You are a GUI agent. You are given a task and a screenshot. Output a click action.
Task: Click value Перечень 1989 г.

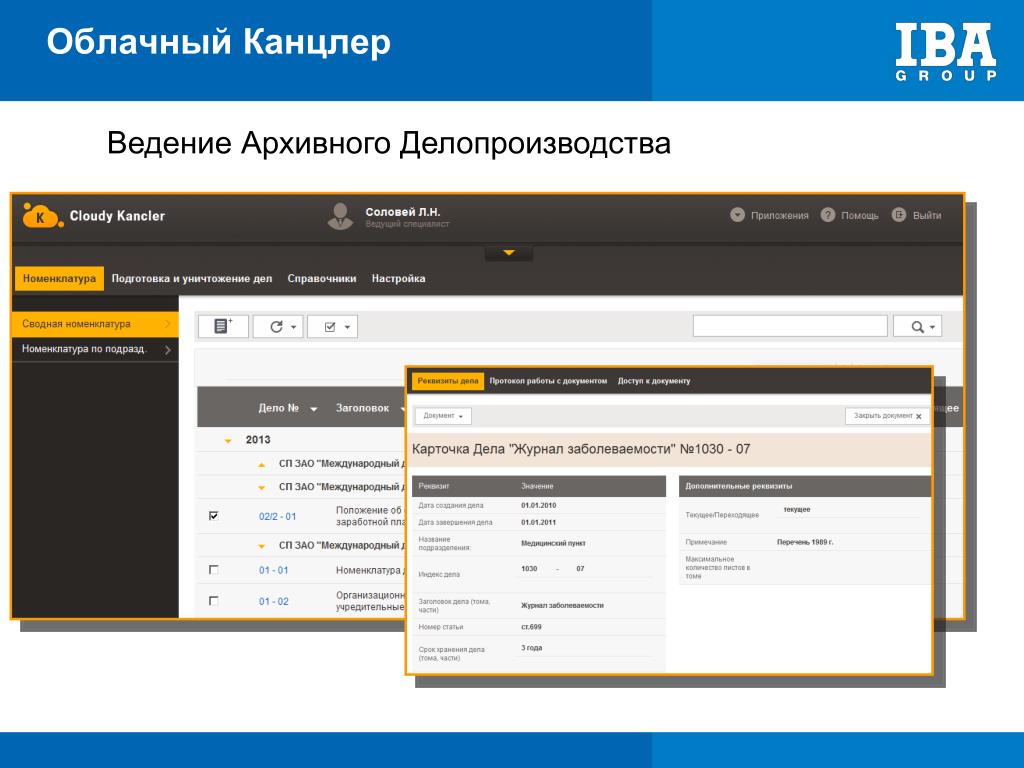coord(805,542)
